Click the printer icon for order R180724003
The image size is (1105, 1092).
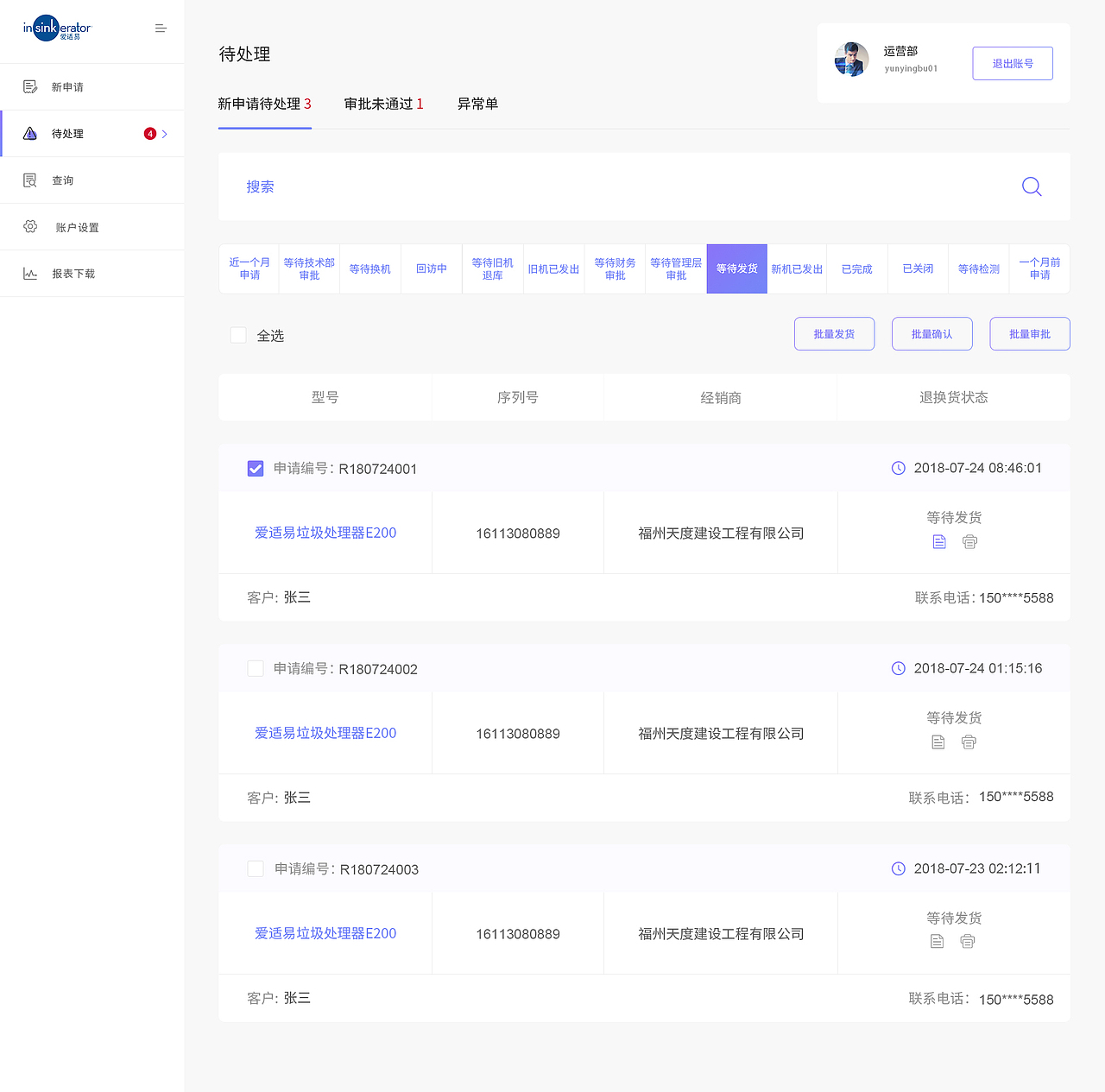click(967, 941)
